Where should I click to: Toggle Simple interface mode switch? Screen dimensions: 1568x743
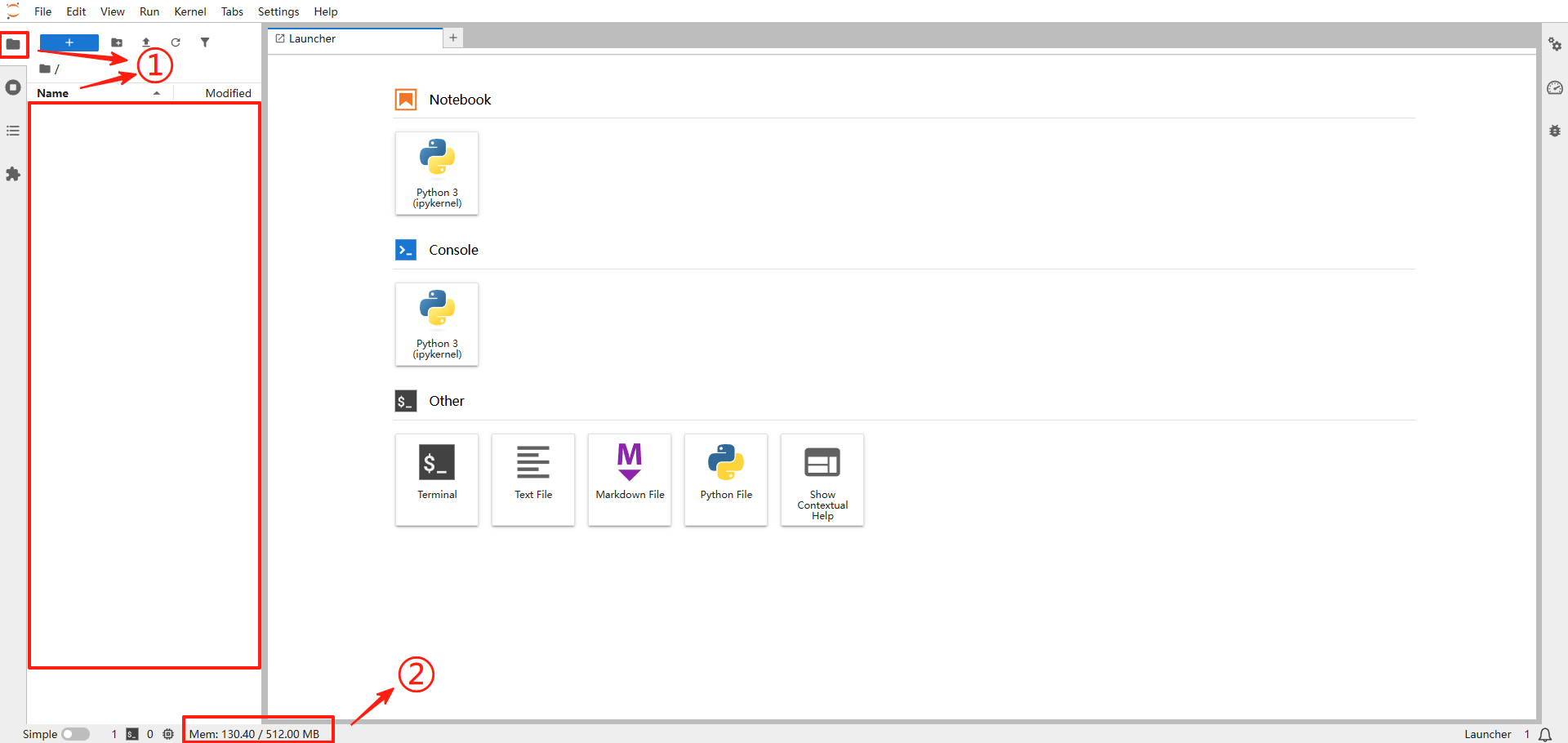point(75,734)
